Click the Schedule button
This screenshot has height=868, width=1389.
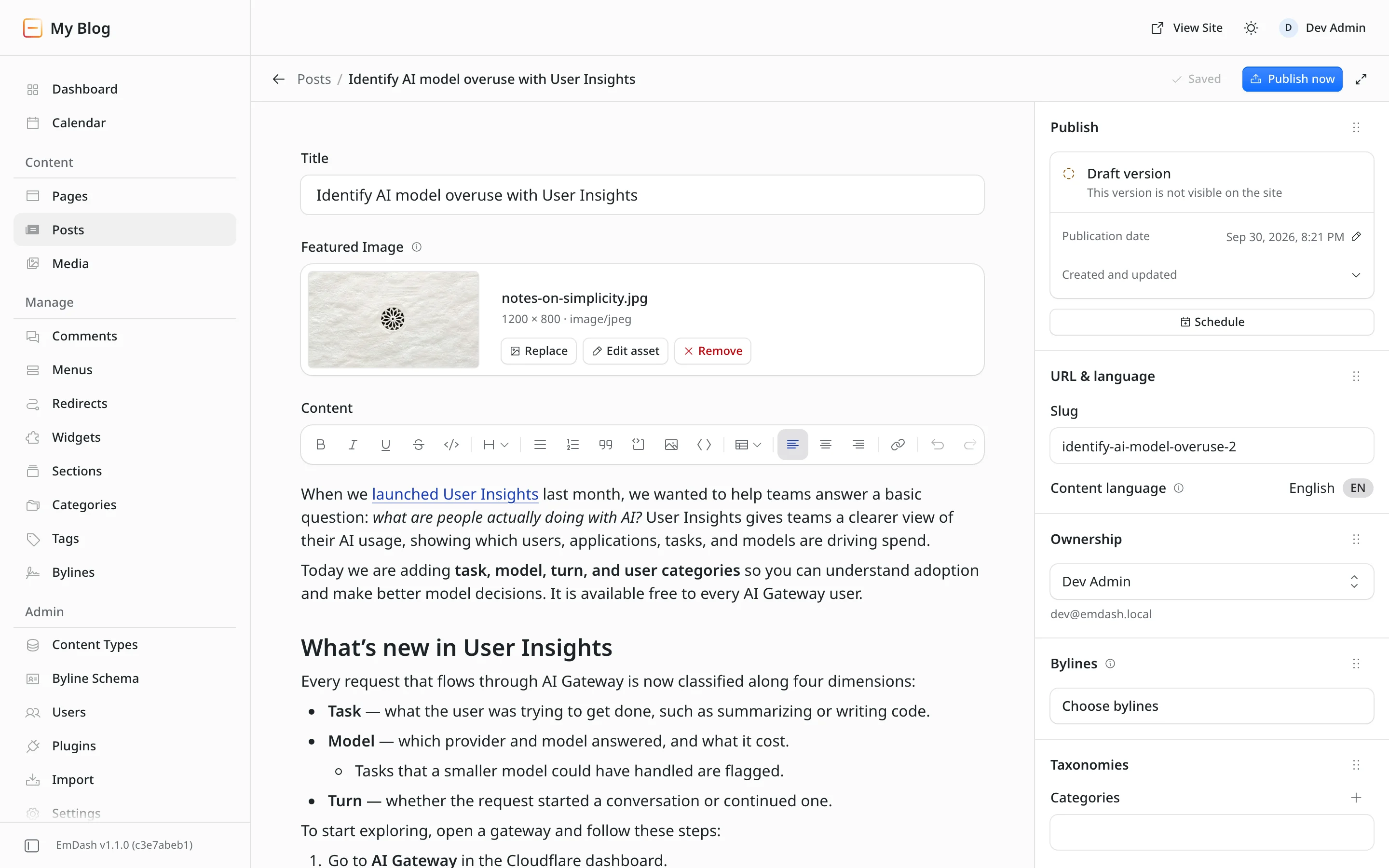point(1211,322)
